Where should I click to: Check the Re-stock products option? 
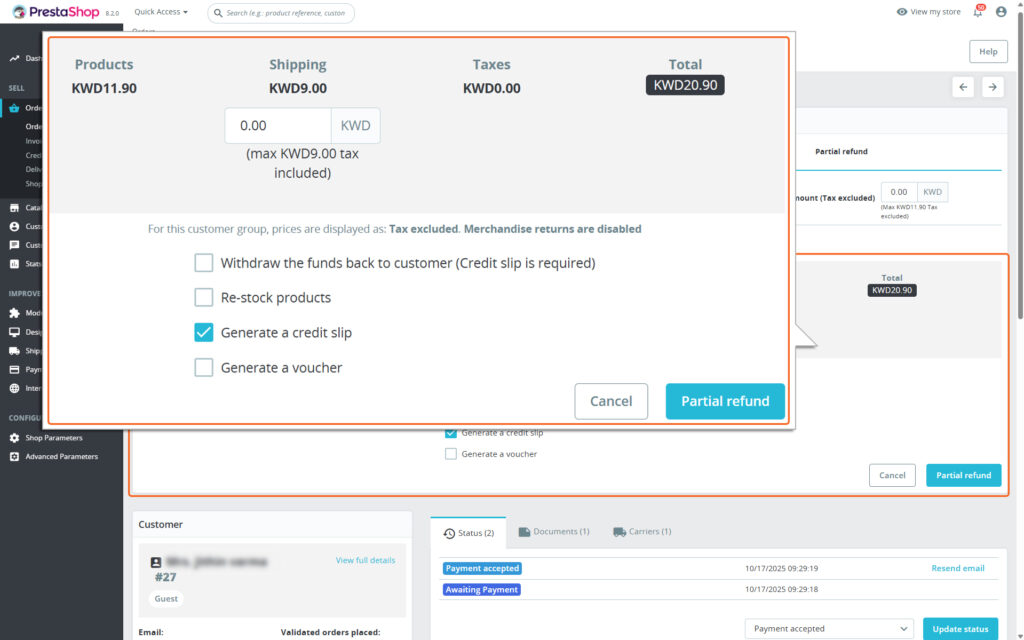click(x=204, y=297)
